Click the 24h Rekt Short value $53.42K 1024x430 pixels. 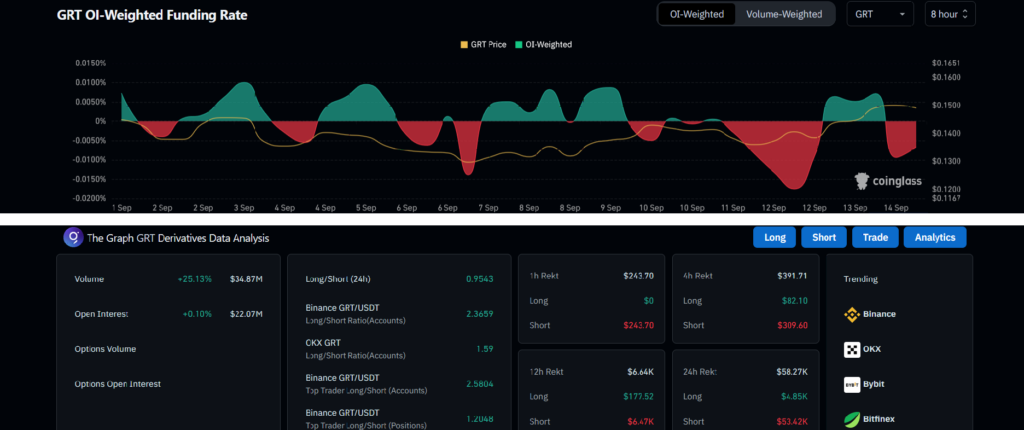(x=792, y=422)
